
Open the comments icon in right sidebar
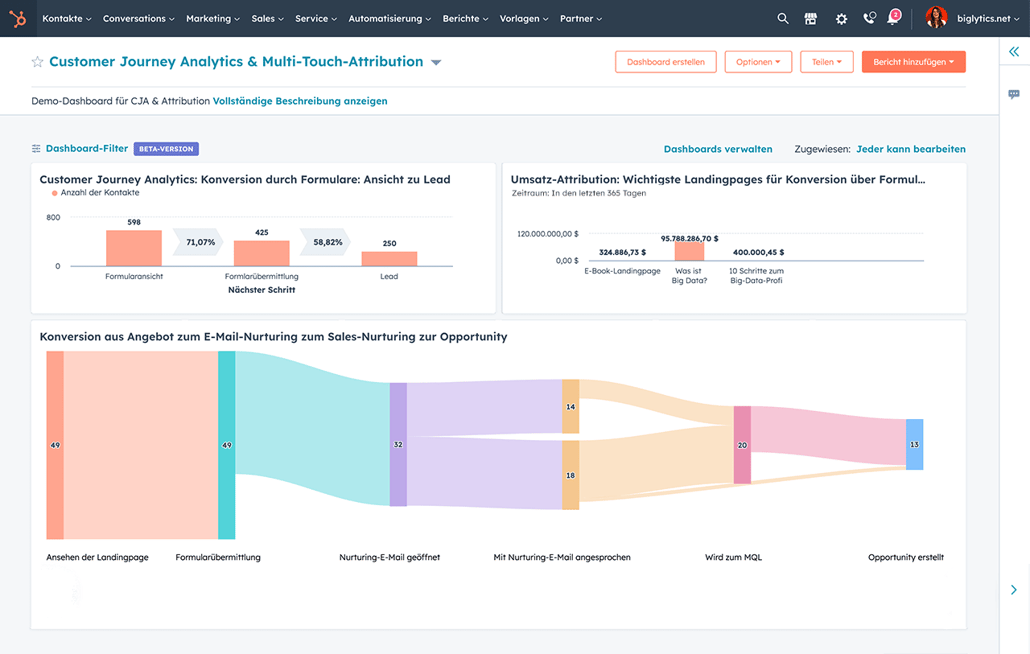pyautogui.click(x=1014, y=93)
